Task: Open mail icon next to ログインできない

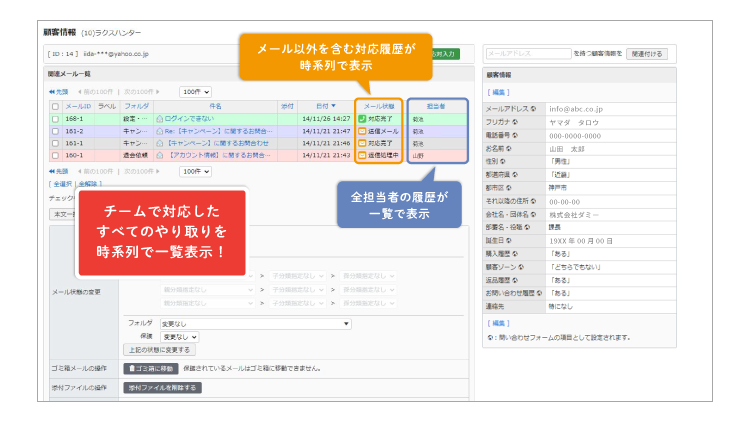Action: coord(160,119)
